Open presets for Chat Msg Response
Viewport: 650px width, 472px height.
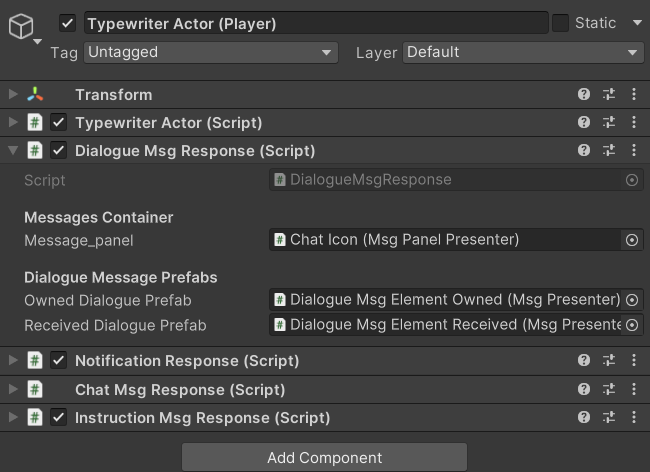tap(609, 390)
